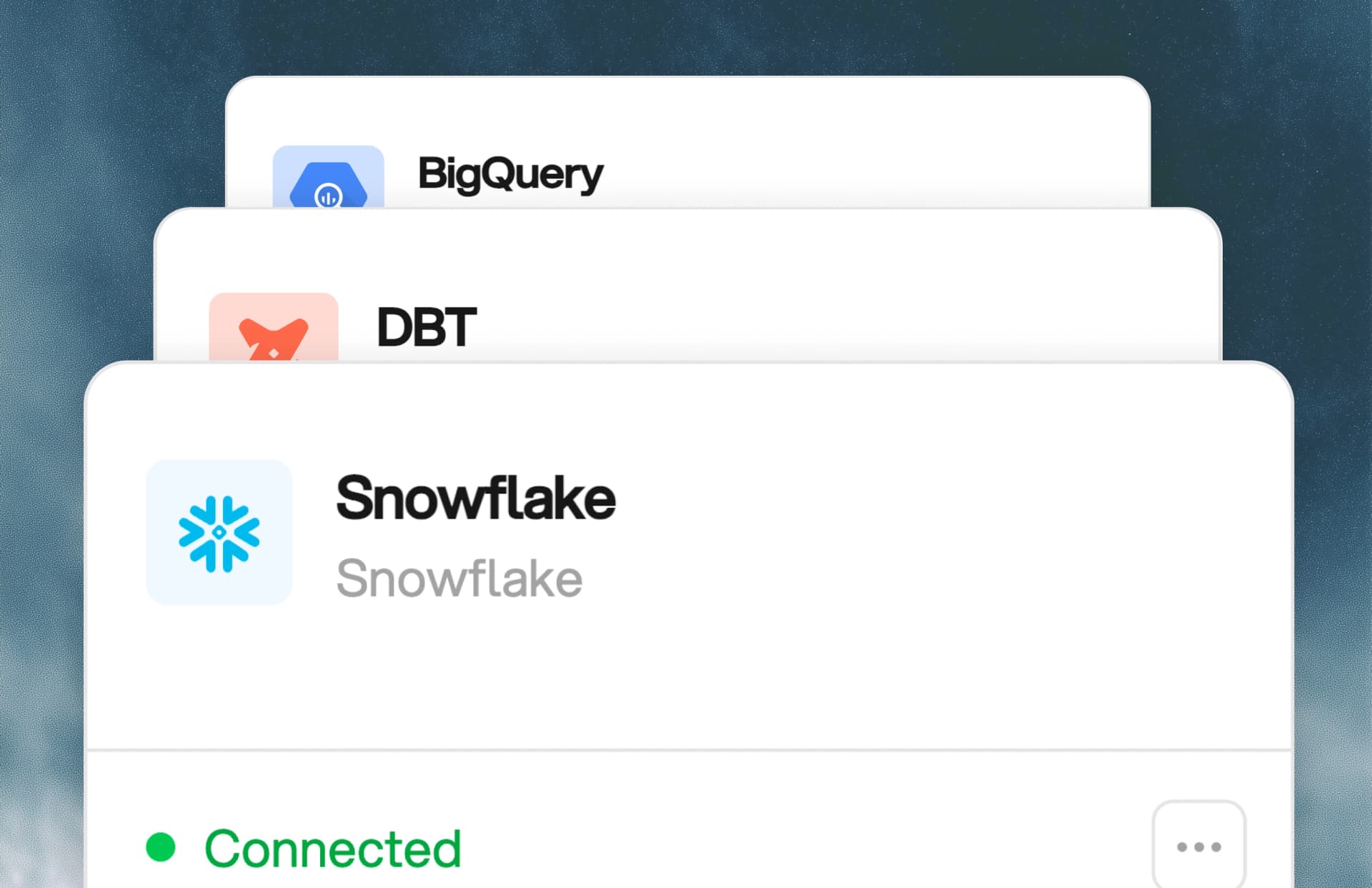Click the green connected status dot
The width and height of the screenshot is (1372, 888).
[161, 847]
